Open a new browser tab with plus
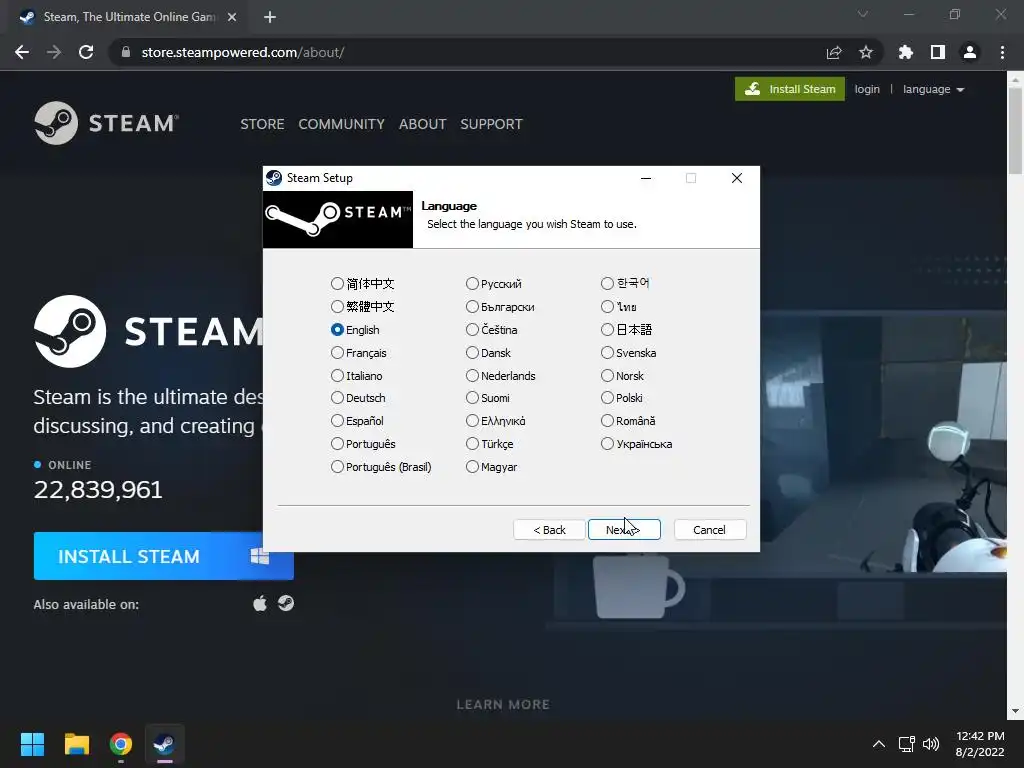This screenshot has width=1024, height=768. [x=270, y=17]
